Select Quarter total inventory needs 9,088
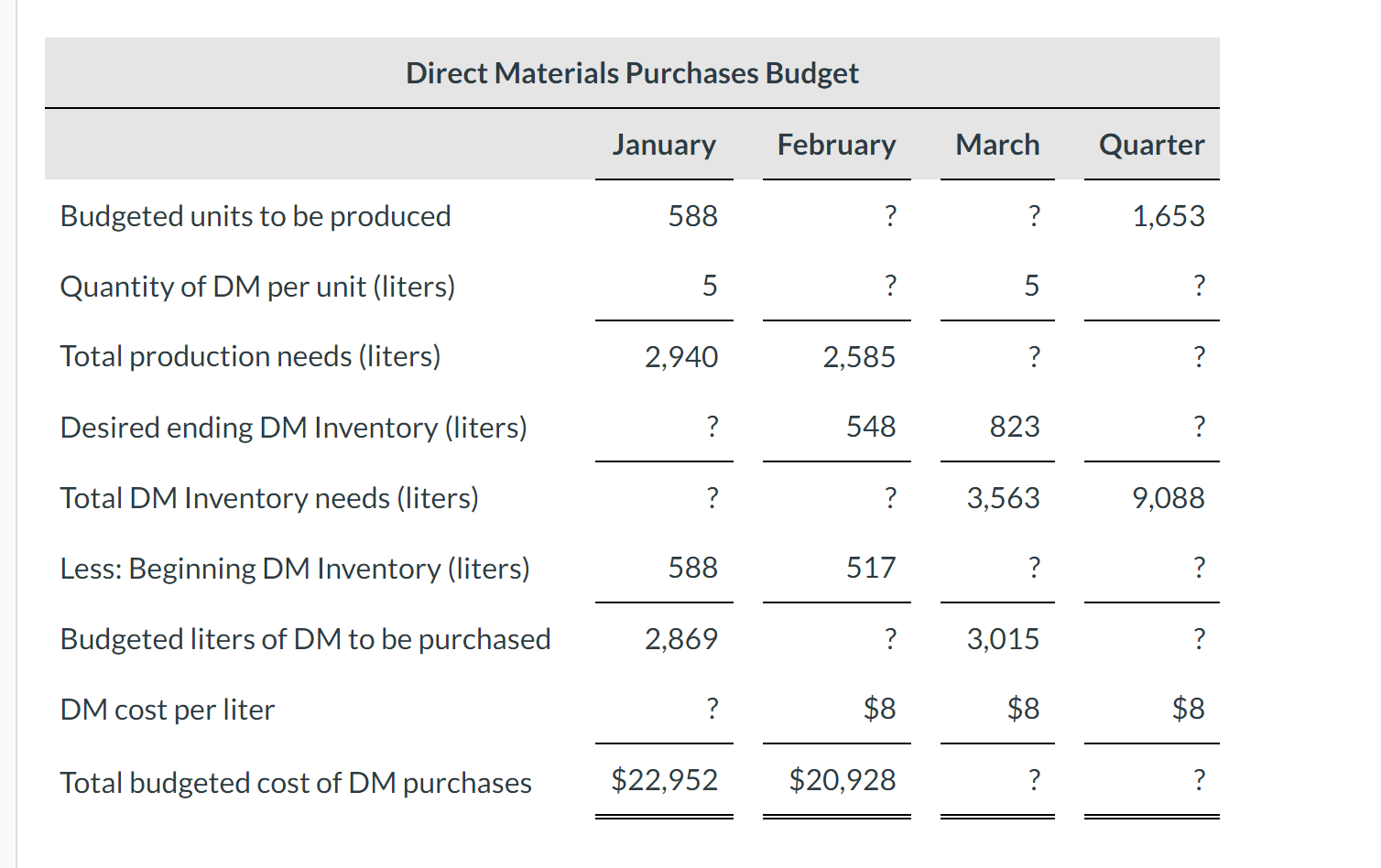 point(1169,498)
